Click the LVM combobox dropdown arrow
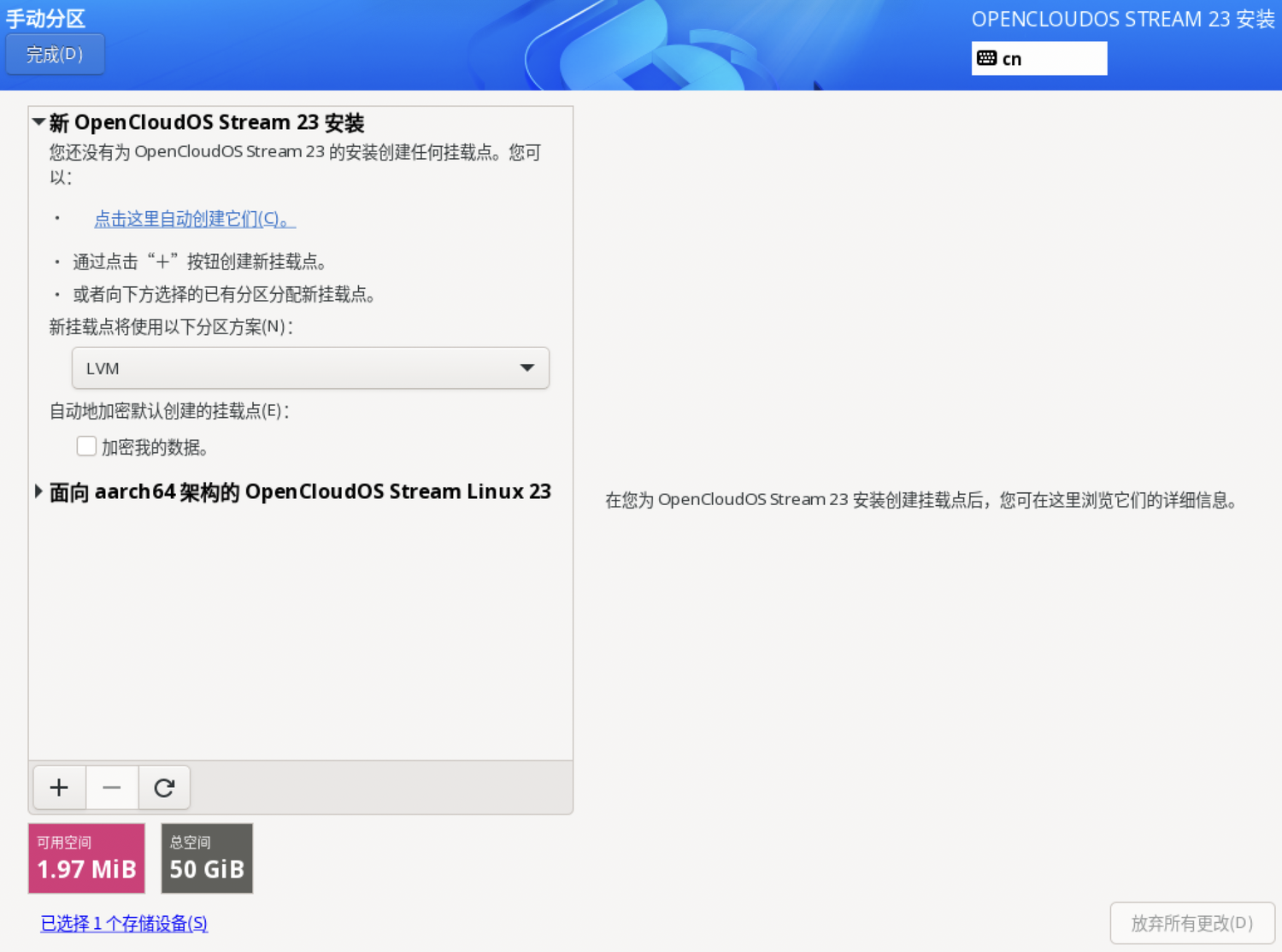The width and height of the screenshot is (1282, 952). [x=526, y=368]
